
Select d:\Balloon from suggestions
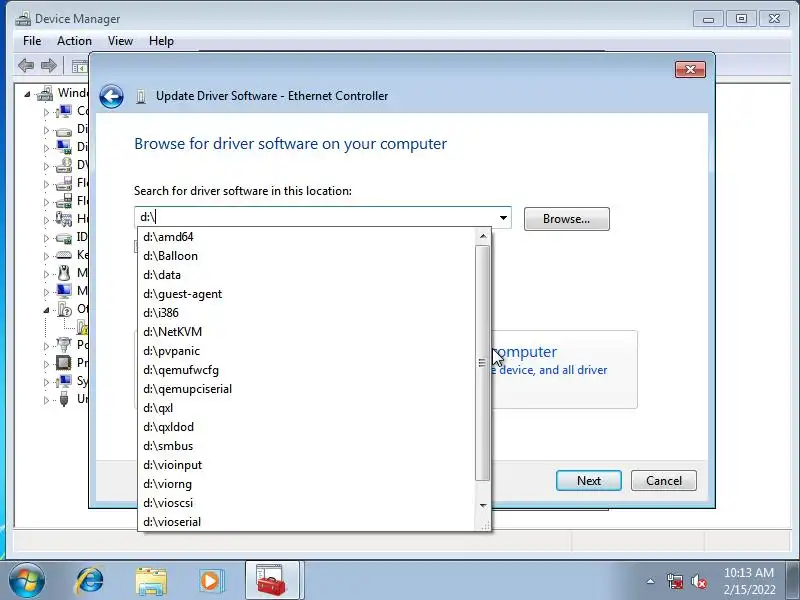[307, 256]
